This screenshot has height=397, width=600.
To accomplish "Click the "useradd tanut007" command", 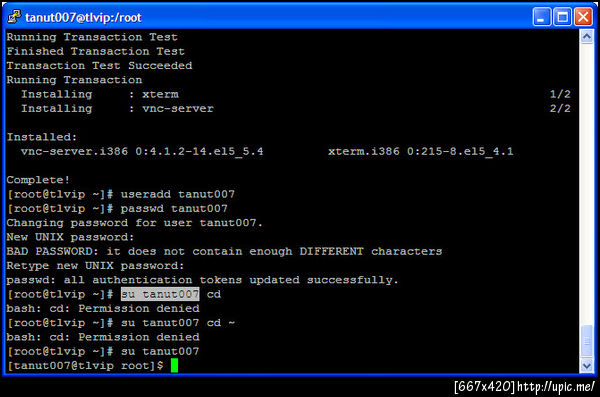I will click(178, 194).
